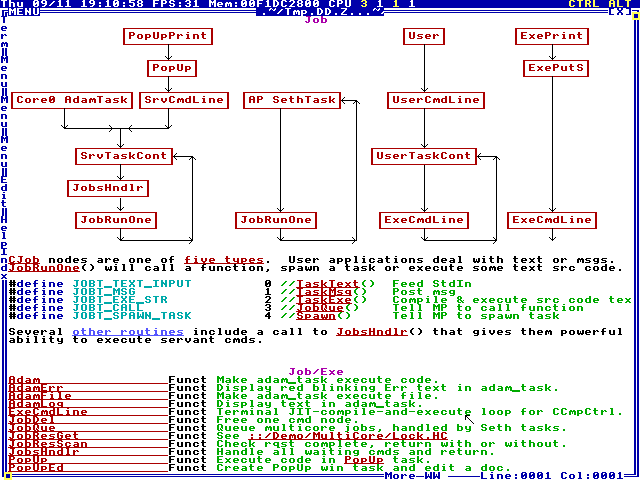Open AdamLog function entry
This screenshot has height=480, width=640.
88,404
